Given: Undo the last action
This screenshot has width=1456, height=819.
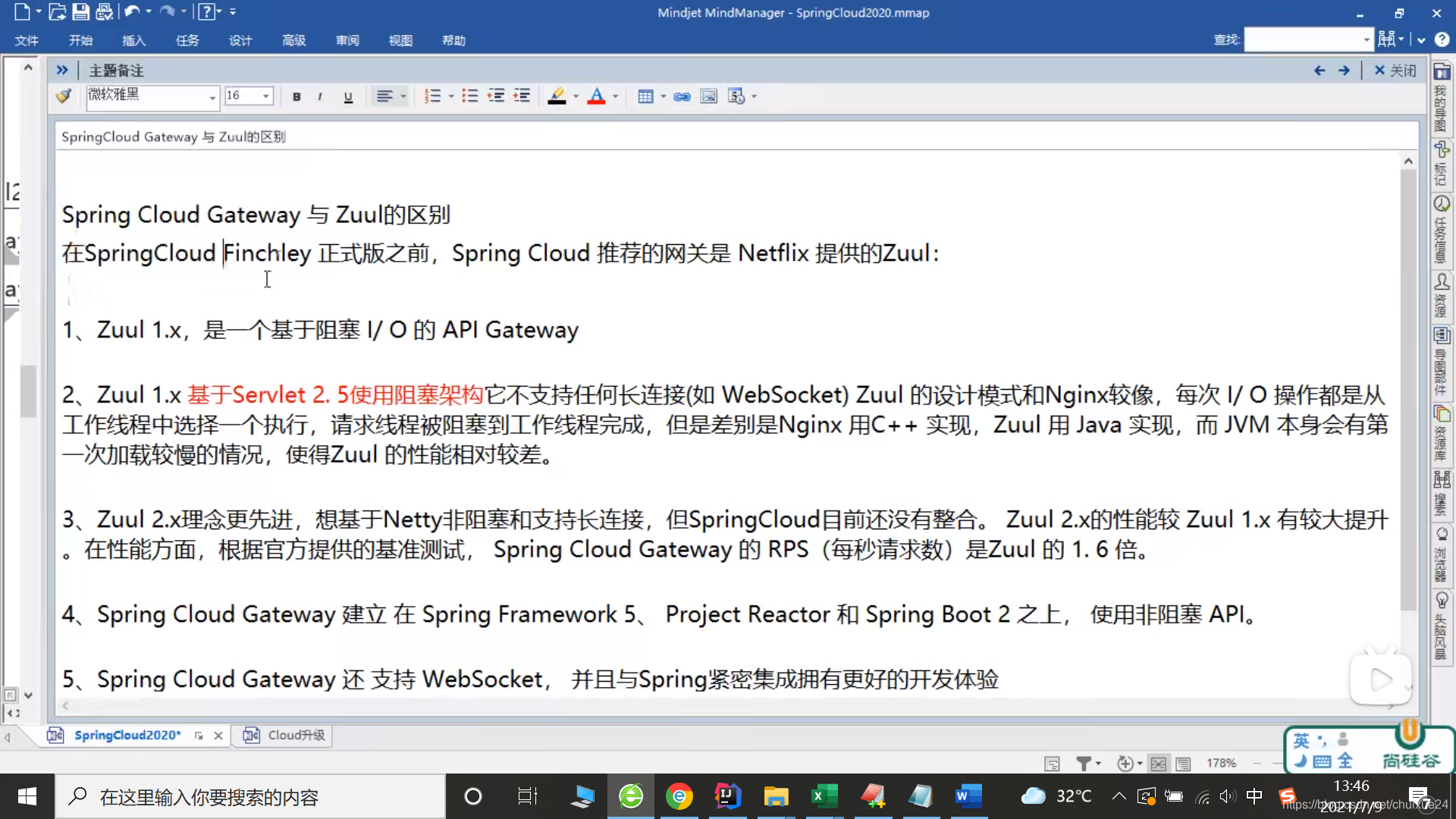Looking at the screenshot, I should 132,12.
